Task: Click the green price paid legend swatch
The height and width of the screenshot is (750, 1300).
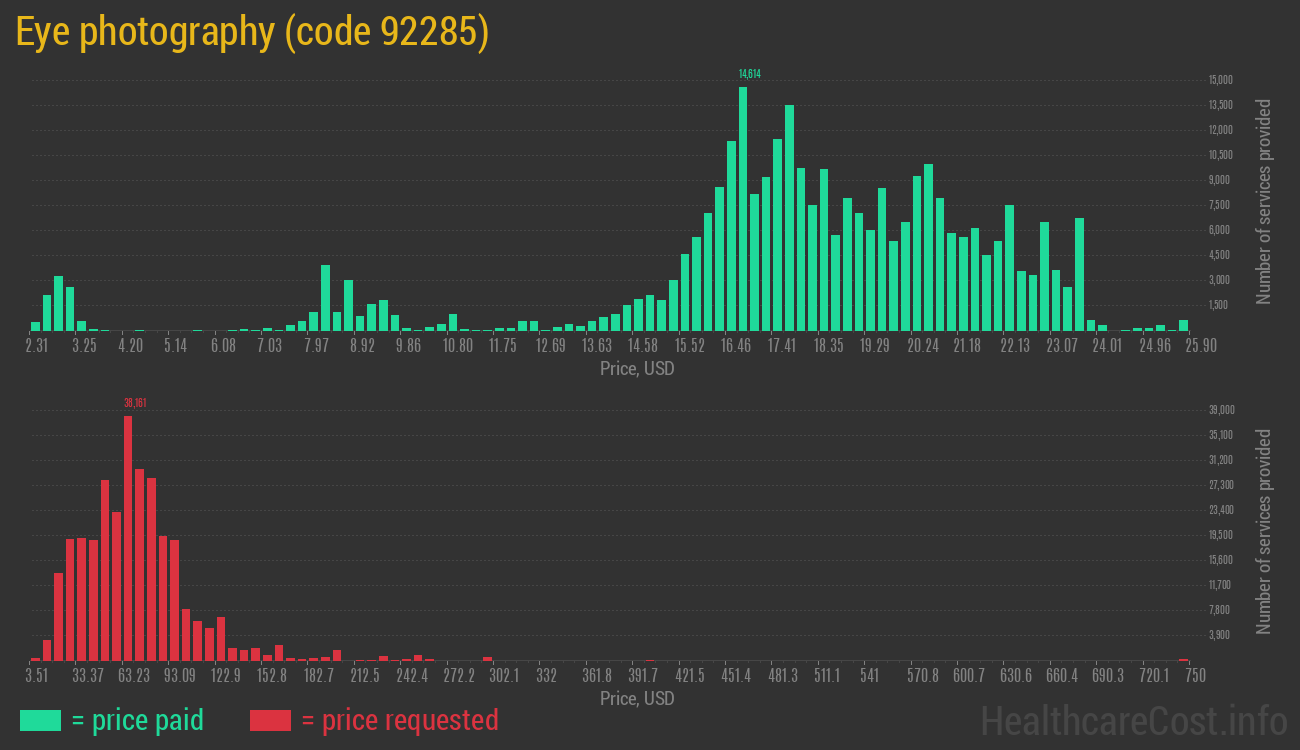Action: click(x=40, y=720)
